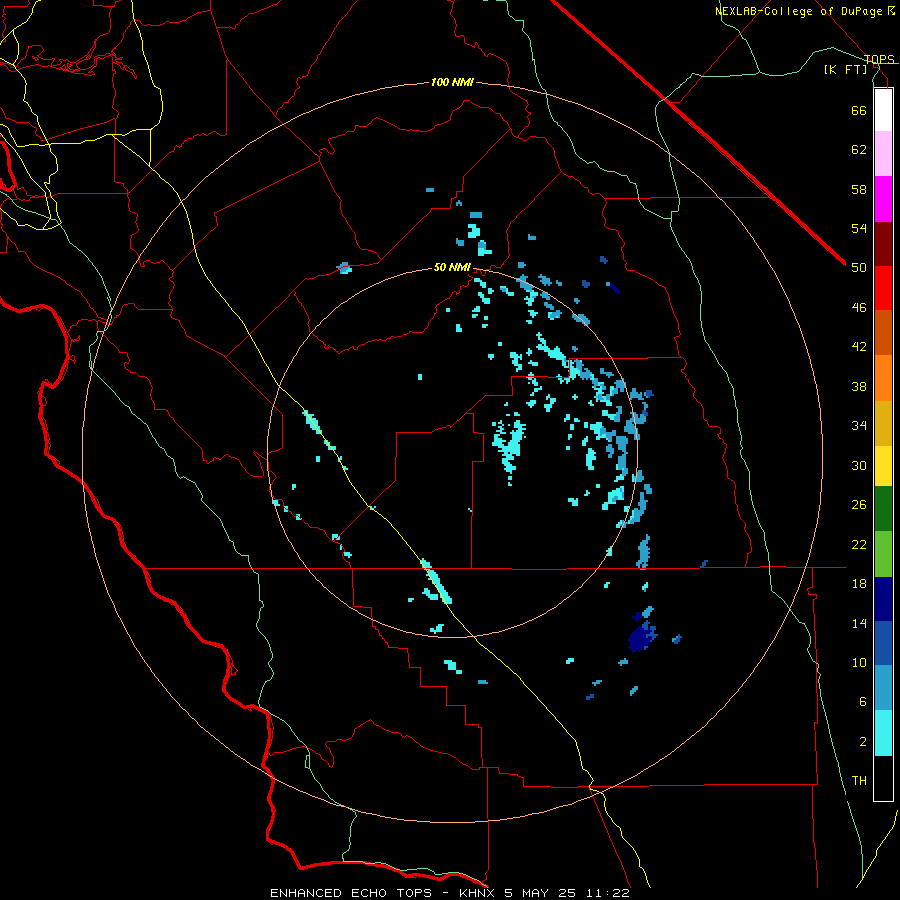Image resolution: width=900 pixels, height=900 pixels.
Task: Click the white swatch in the tops legend
Action: (883, 110)
